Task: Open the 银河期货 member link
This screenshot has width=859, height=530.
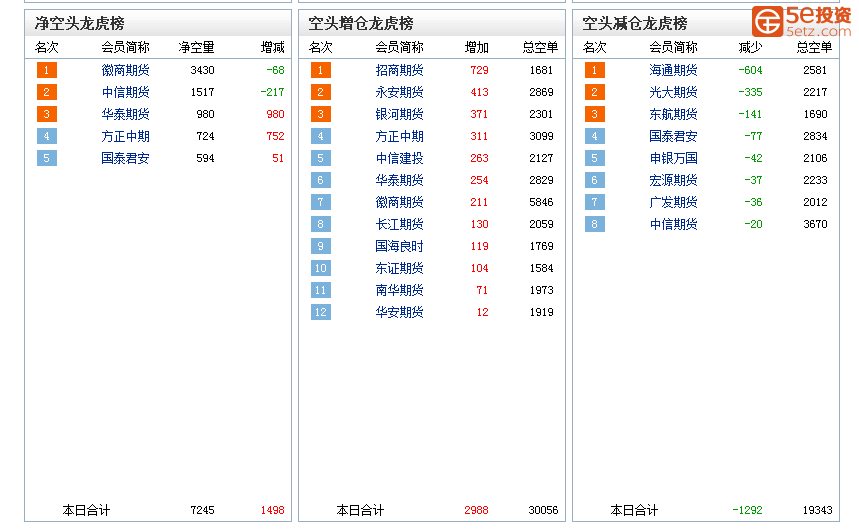Action: coord(399,114)
